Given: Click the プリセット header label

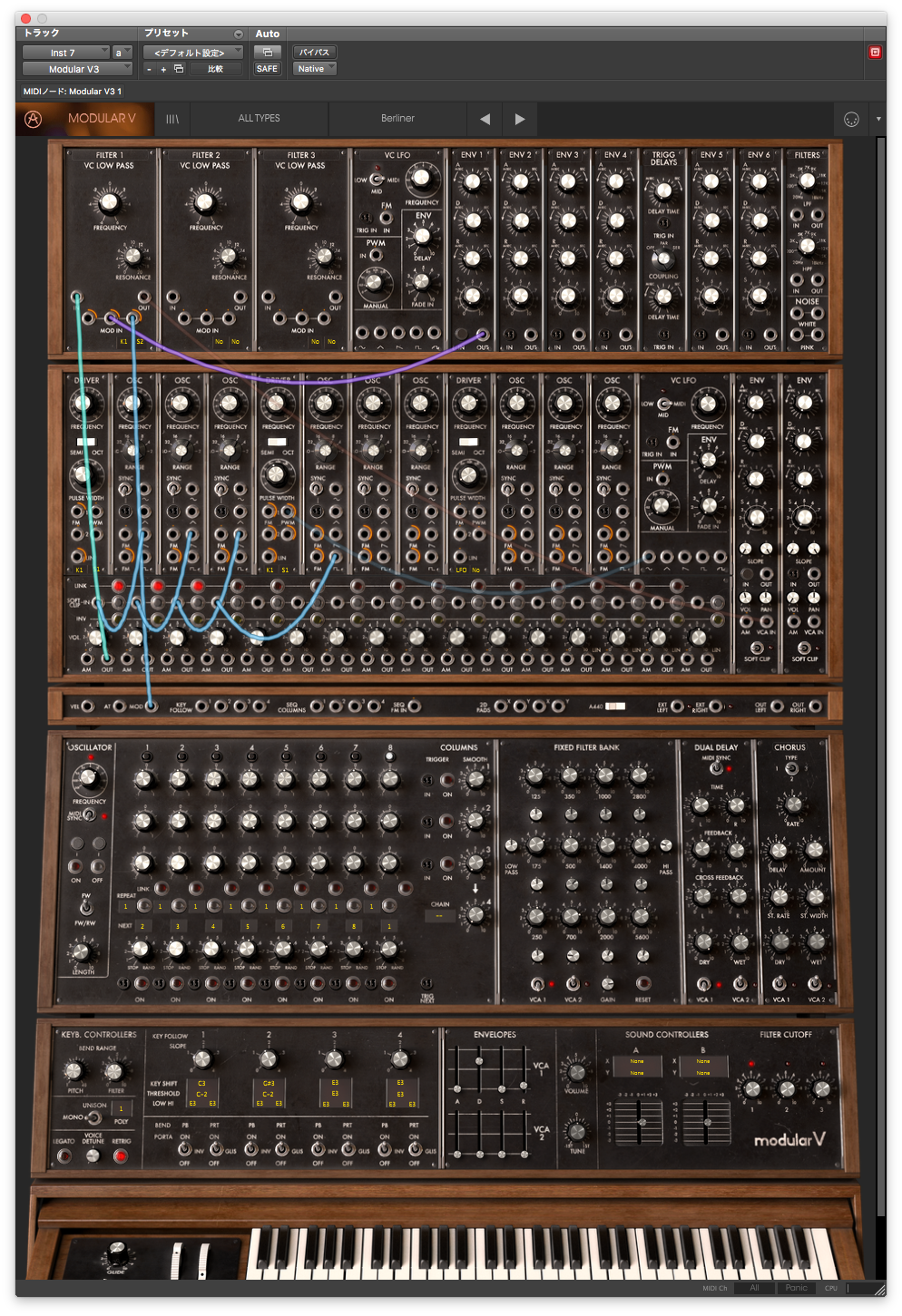Looking at the screenshot, I should [x=167, y=34].
